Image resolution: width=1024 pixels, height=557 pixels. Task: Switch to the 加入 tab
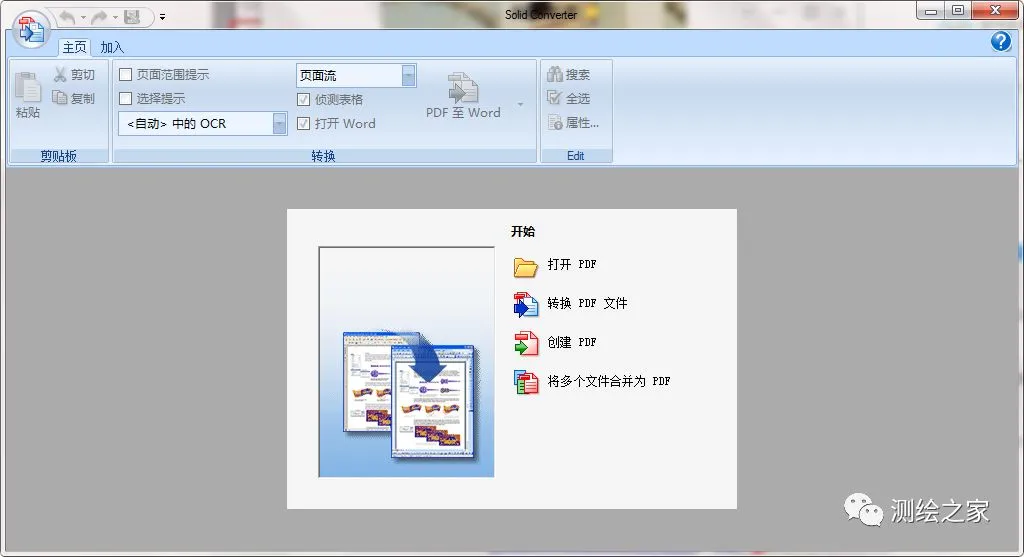click(112, 47)
